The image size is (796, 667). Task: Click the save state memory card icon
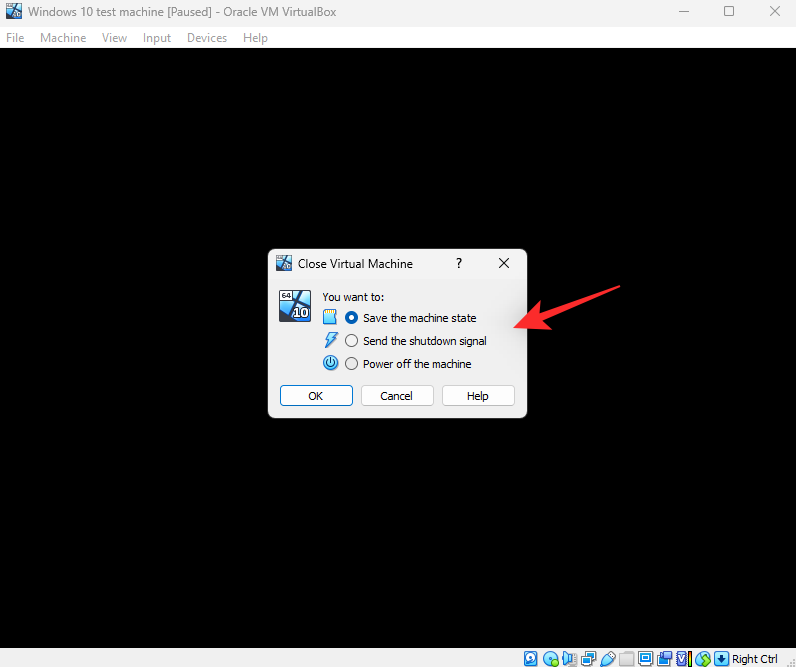point(330,317)
